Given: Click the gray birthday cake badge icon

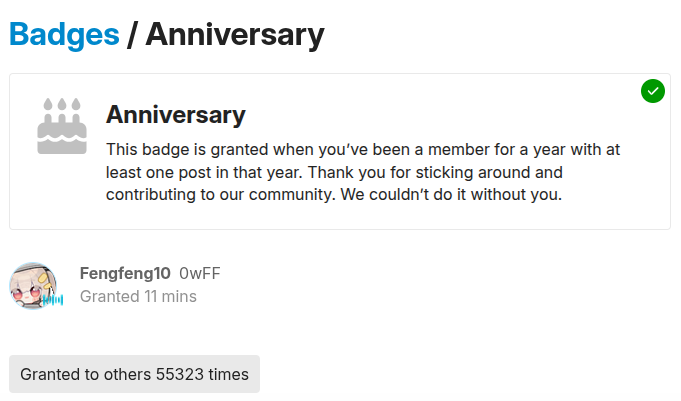Looking at the screenshot, I should pyautogui.click(x=62, y=126).
